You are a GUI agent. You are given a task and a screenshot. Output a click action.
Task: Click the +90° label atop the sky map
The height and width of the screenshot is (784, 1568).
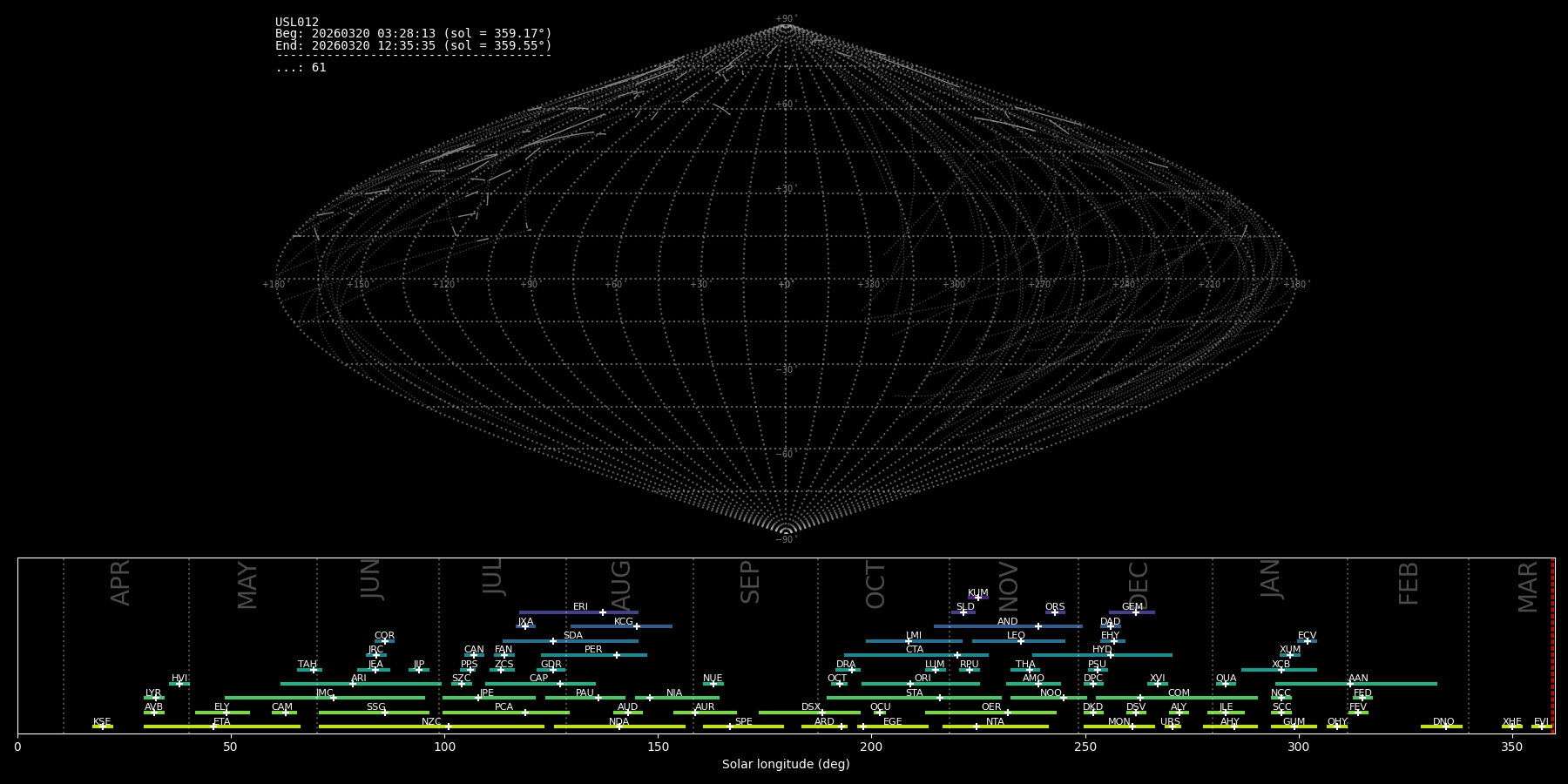[786, 18]
